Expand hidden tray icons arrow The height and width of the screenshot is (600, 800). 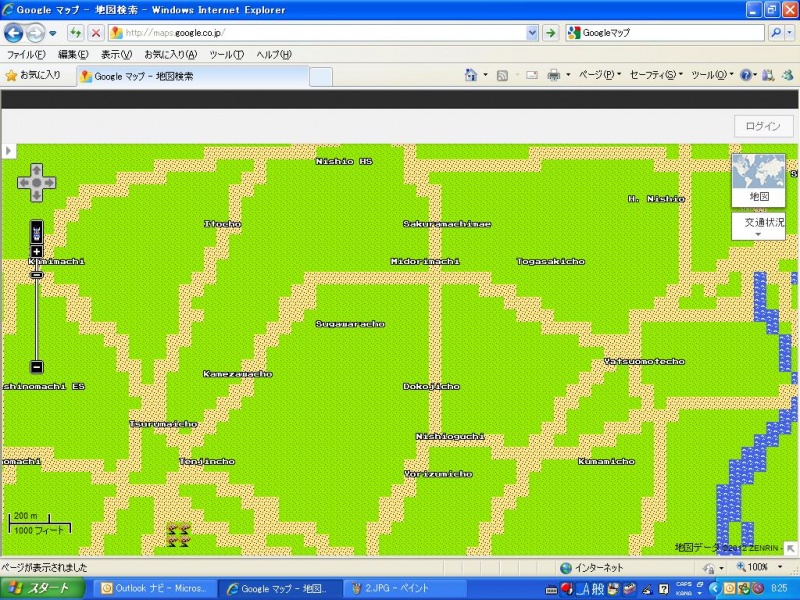tap(714, 589)
